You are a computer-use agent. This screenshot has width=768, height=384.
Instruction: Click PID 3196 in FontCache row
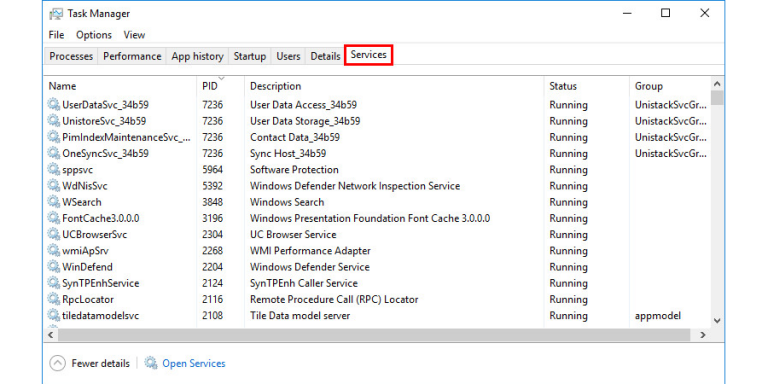click(x=212, y=218)
